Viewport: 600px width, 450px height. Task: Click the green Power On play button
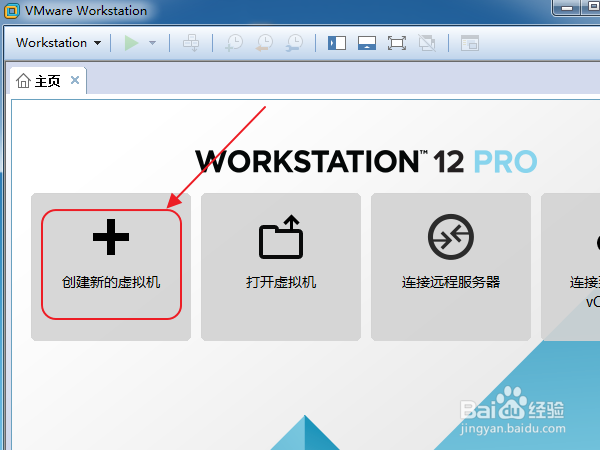131,43
